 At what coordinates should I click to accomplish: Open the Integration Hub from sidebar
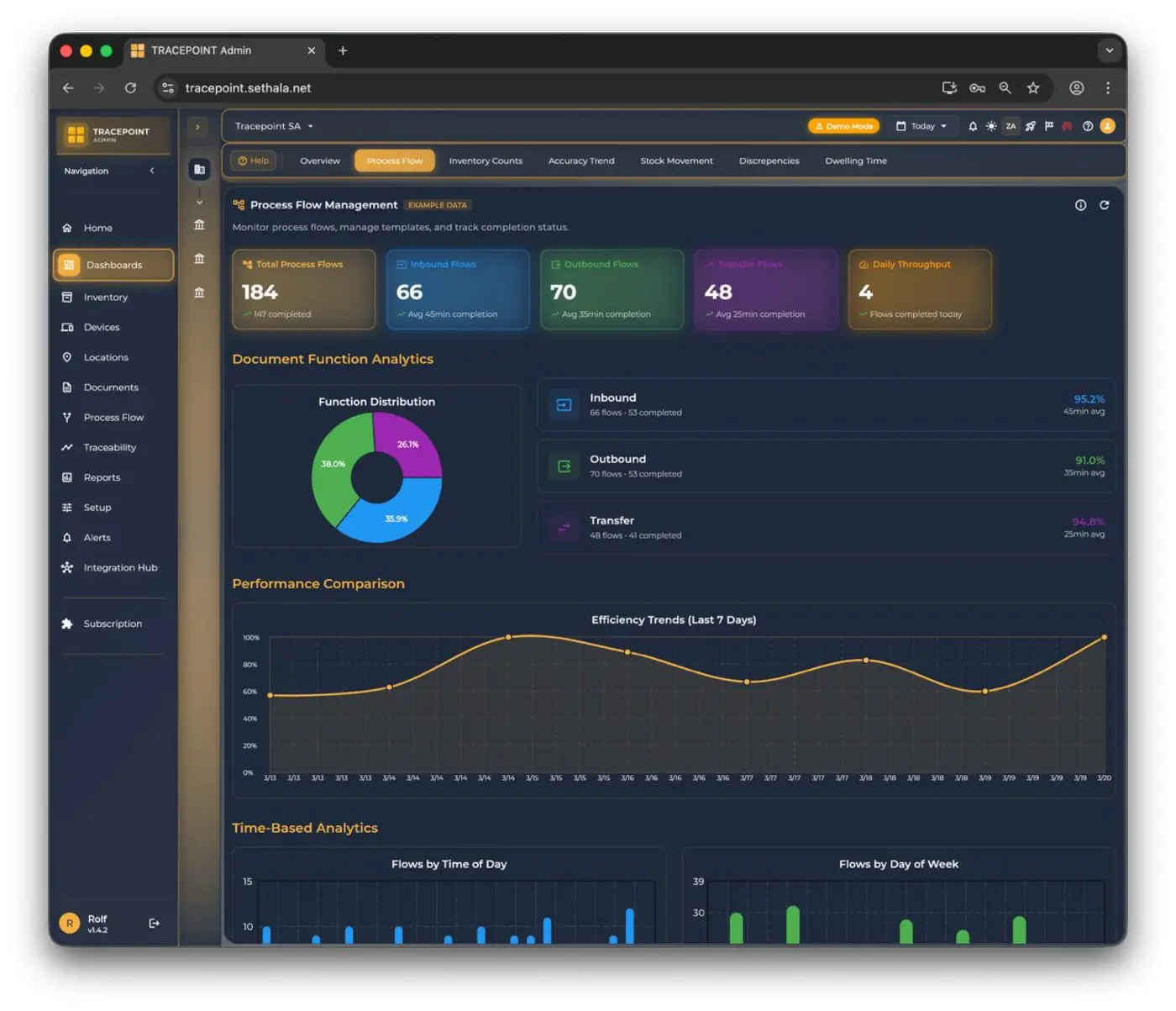point(120,567)
